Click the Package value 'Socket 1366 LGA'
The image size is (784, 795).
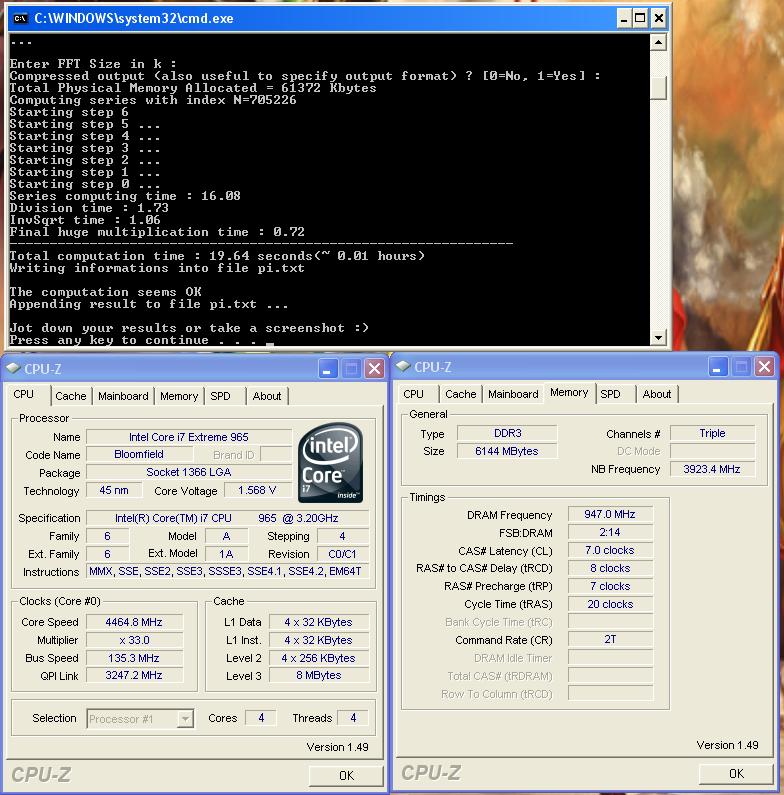tap(189, 472)
